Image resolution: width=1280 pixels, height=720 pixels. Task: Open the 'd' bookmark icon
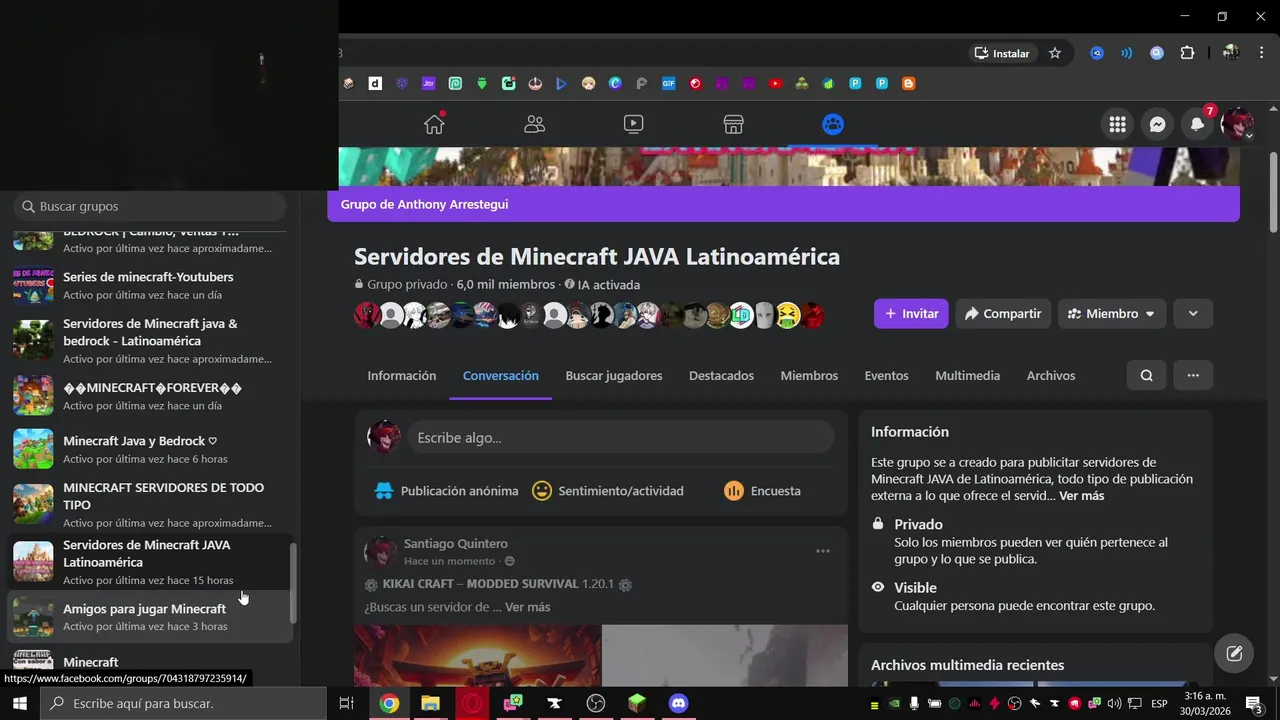pos(375,84)
